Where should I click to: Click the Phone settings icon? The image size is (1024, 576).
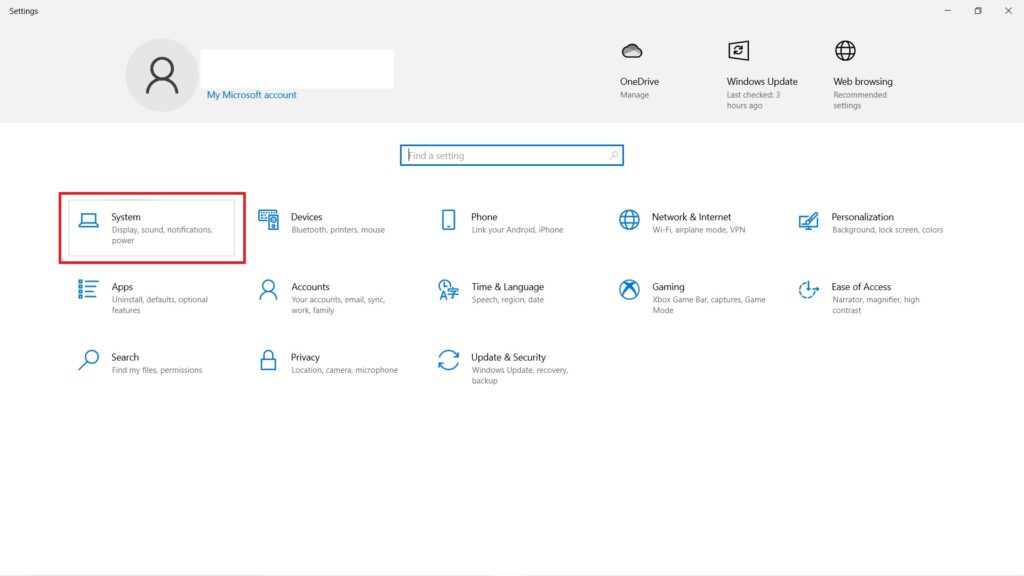[449, 219]
